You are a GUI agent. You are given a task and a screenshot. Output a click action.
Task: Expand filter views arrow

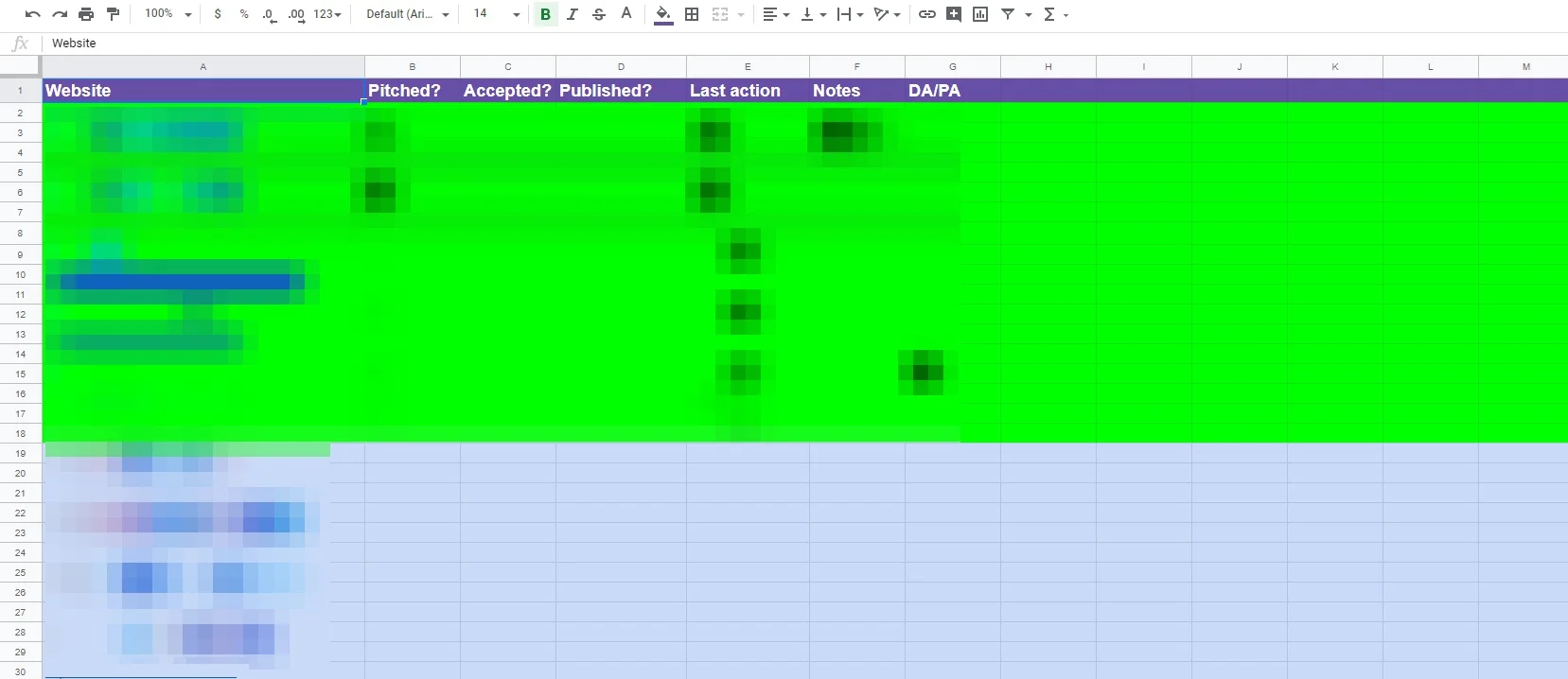(1029, 15)
